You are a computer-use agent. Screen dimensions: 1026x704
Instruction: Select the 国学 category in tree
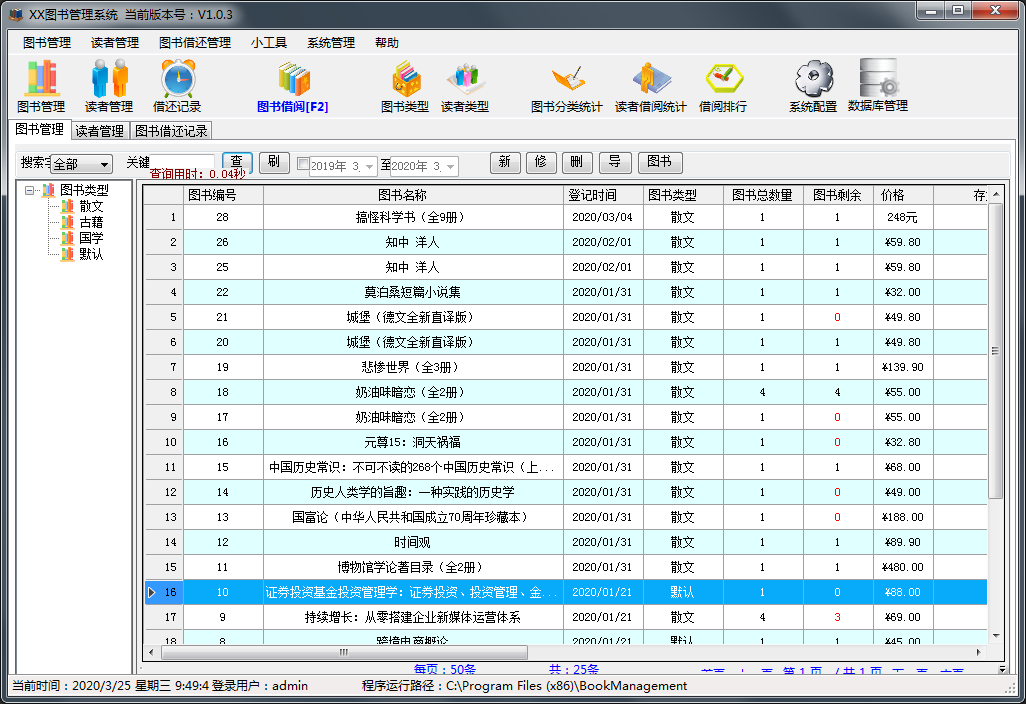point(91,238)
